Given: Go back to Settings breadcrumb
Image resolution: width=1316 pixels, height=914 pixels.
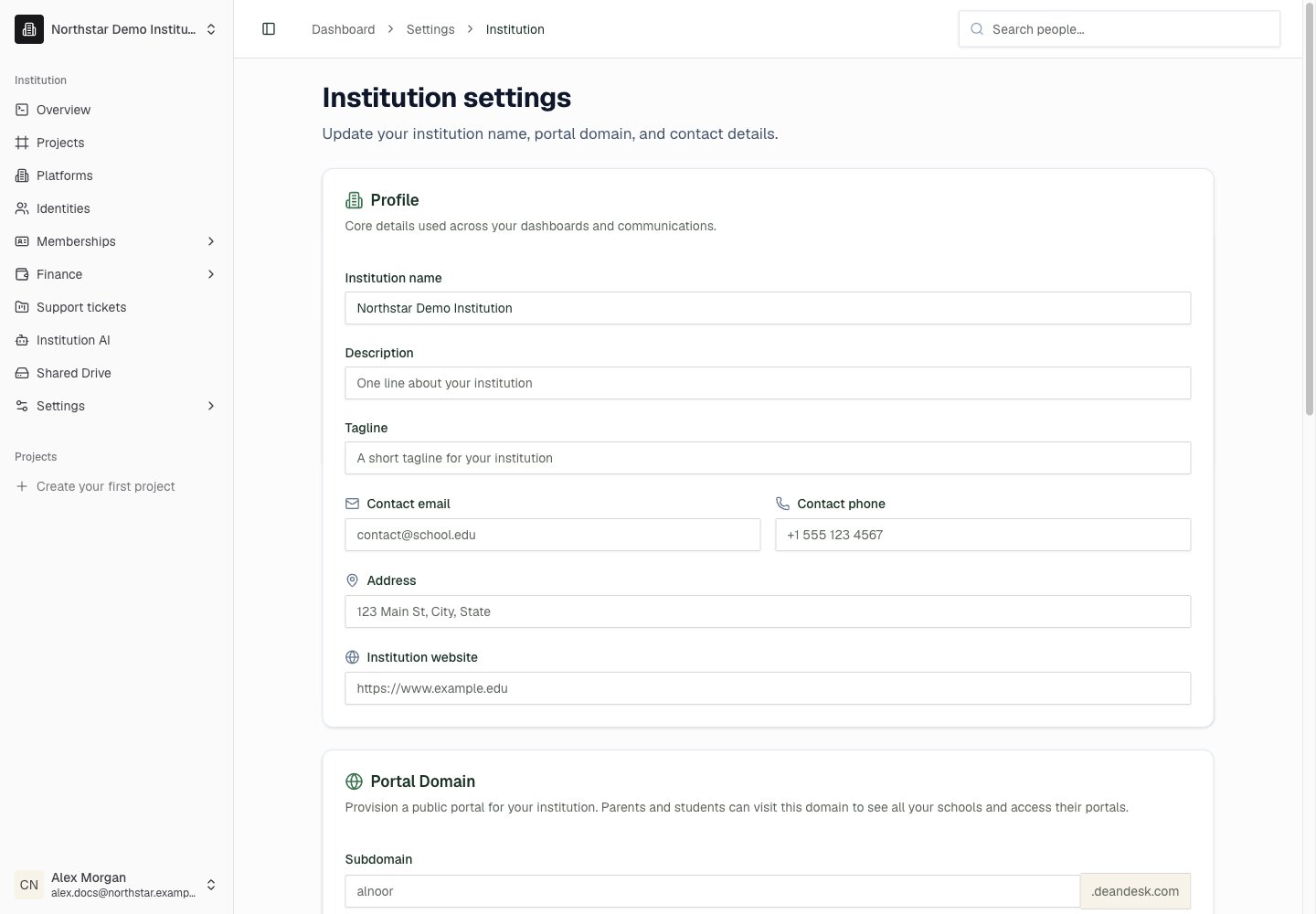Looking at the screenshot, I should (430, 29).
